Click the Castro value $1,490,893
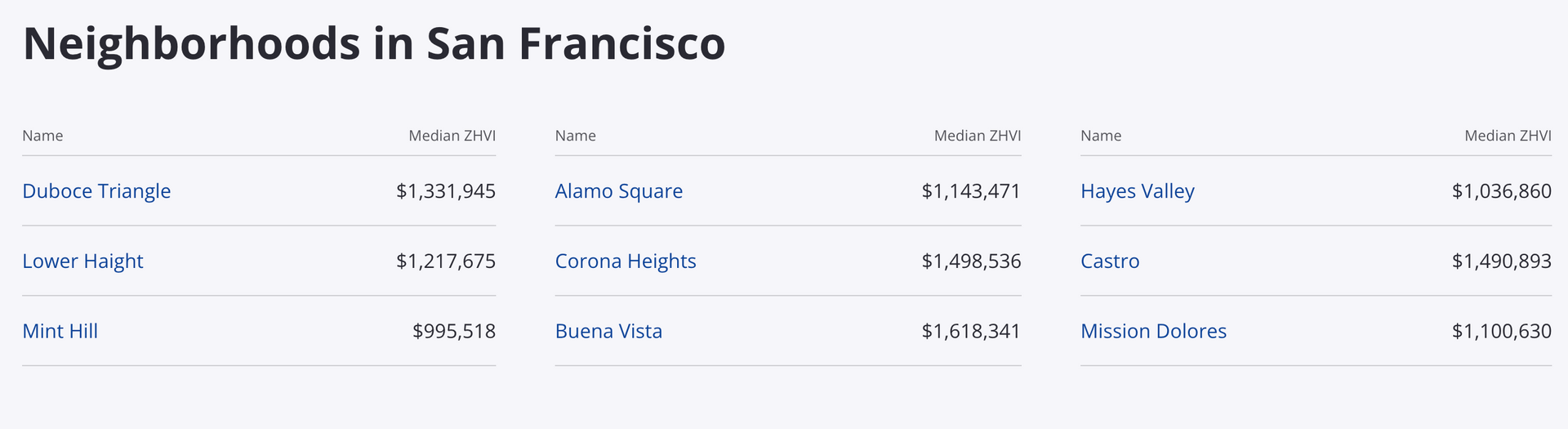 1502,261
